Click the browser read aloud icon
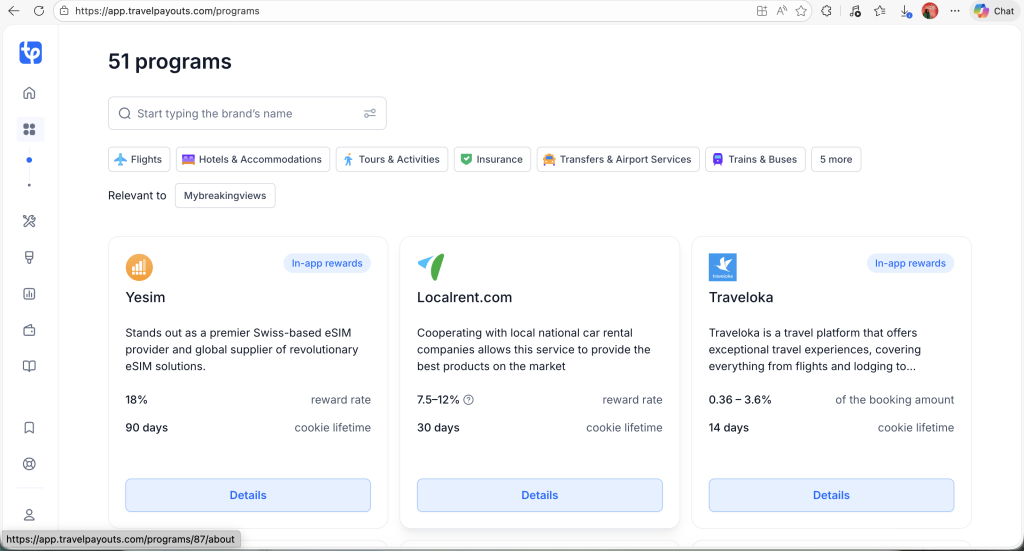The height and width of the screenshot is (551, 1024). 782,11
